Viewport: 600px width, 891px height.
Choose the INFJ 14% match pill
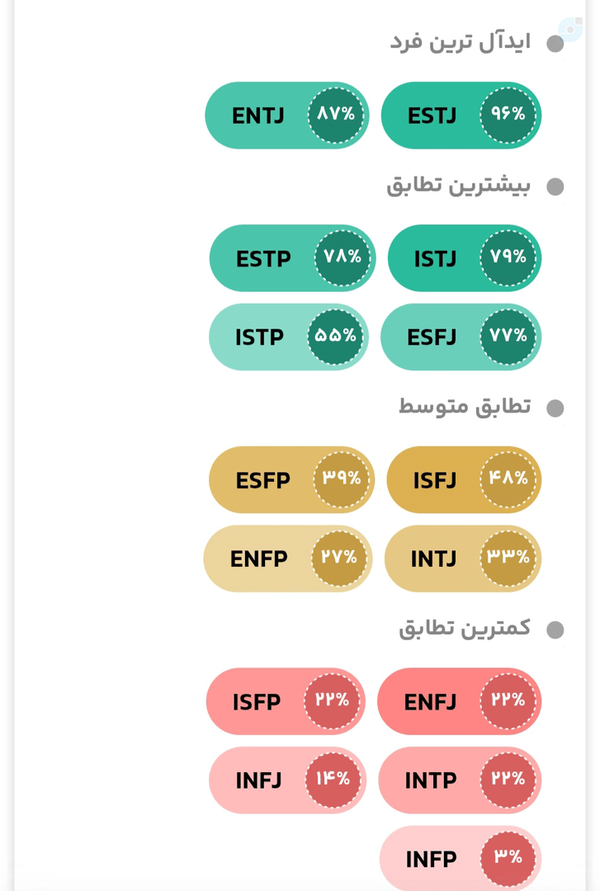(288, 780)
